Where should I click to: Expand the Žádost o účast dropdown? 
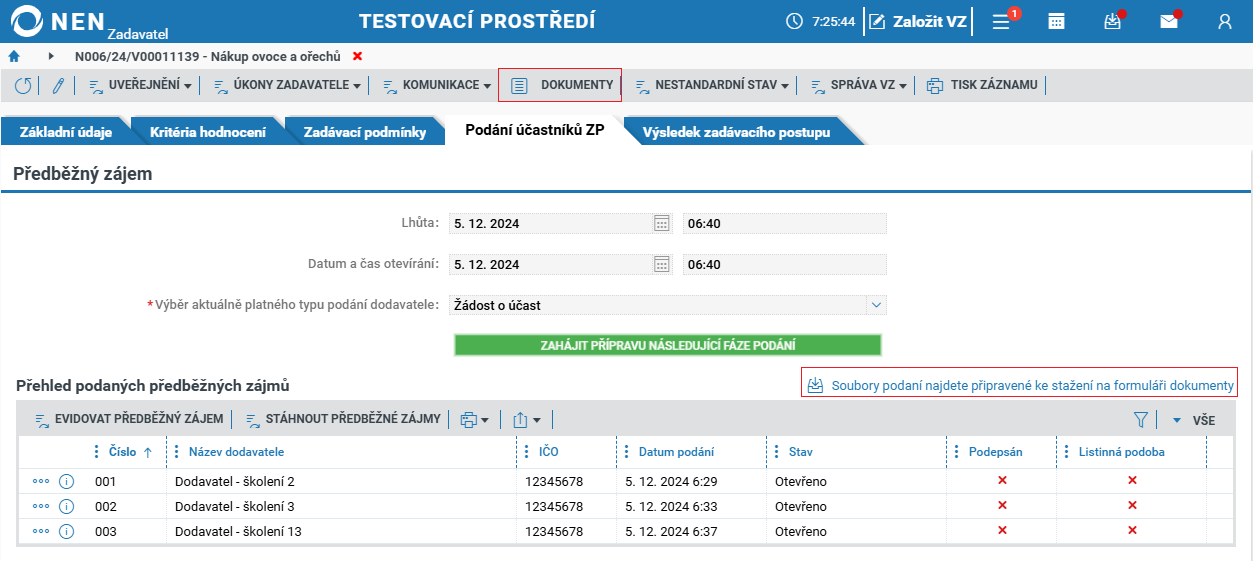pos(876,305)
